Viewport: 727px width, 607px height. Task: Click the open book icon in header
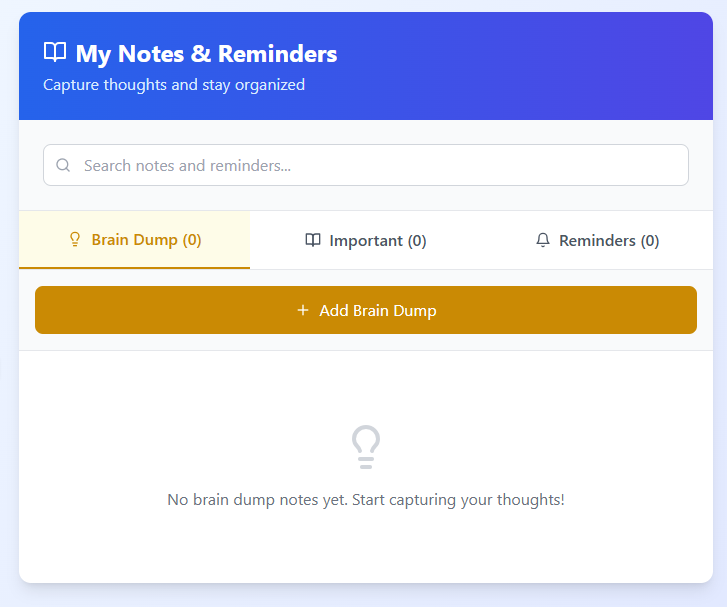55,53
